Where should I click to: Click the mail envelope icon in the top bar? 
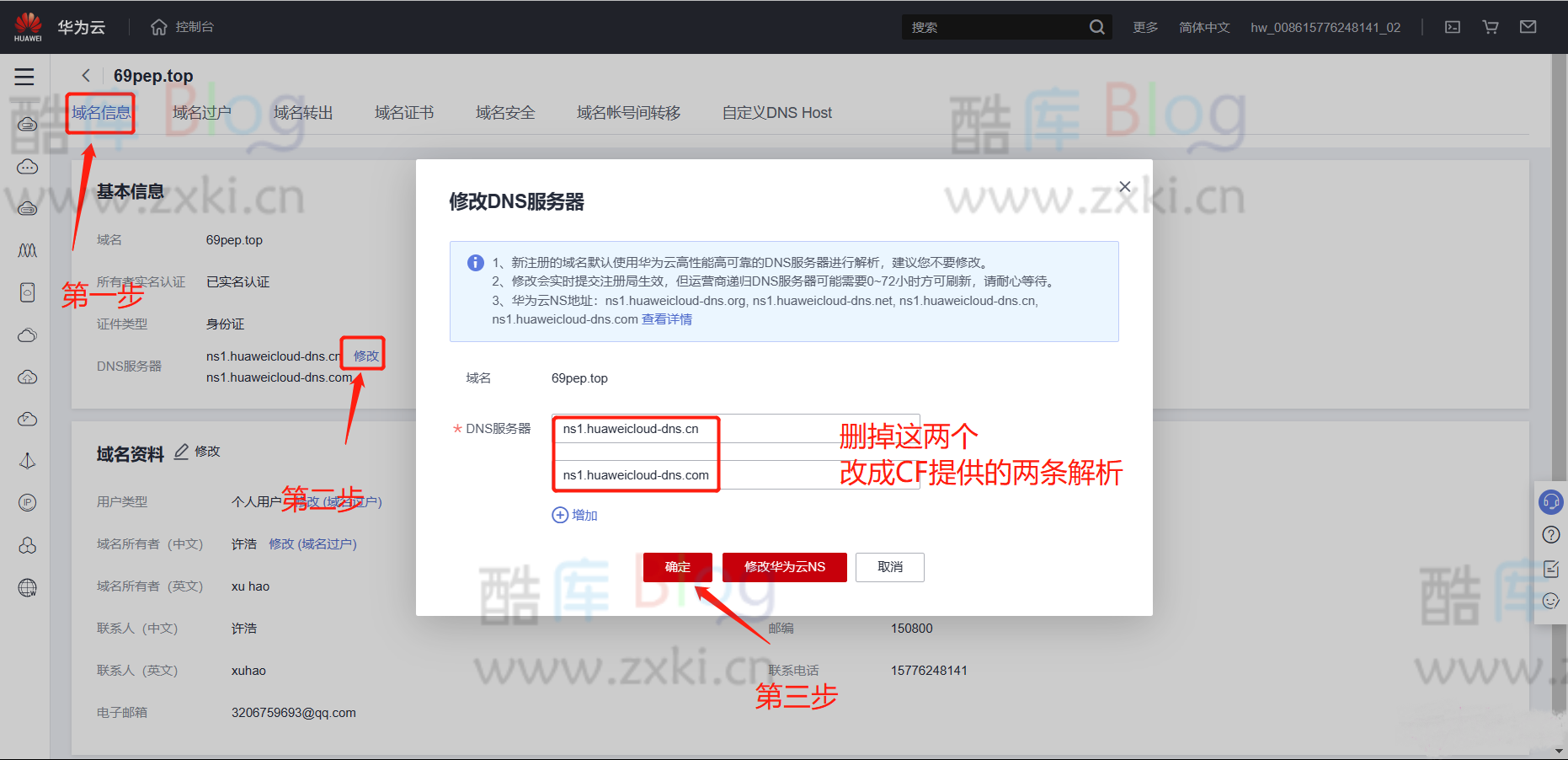coord(1528,26)
